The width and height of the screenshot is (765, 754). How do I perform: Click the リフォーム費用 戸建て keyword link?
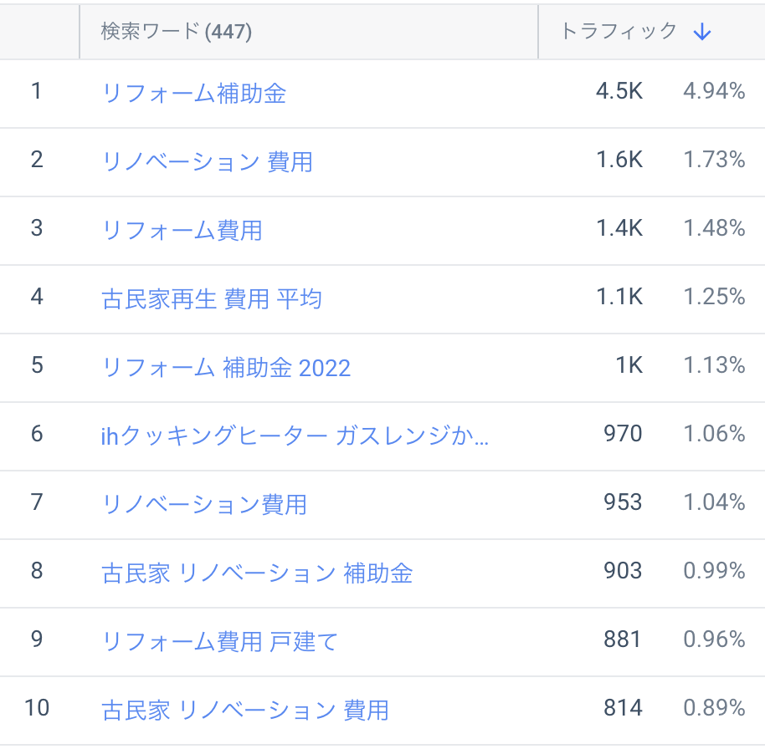click(220, 641)
